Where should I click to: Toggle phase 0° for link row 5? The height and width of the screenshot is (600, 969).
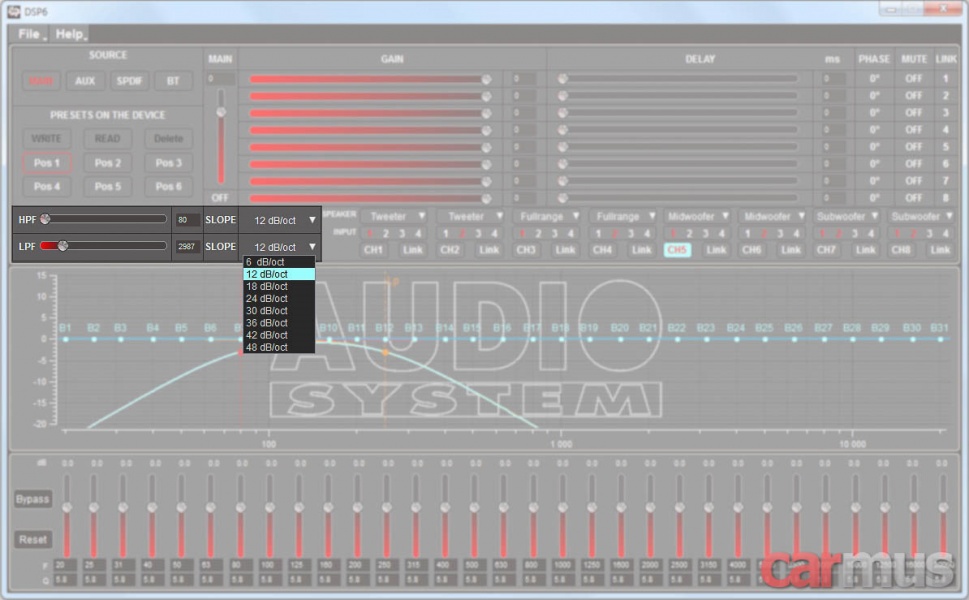click(874, 147)
